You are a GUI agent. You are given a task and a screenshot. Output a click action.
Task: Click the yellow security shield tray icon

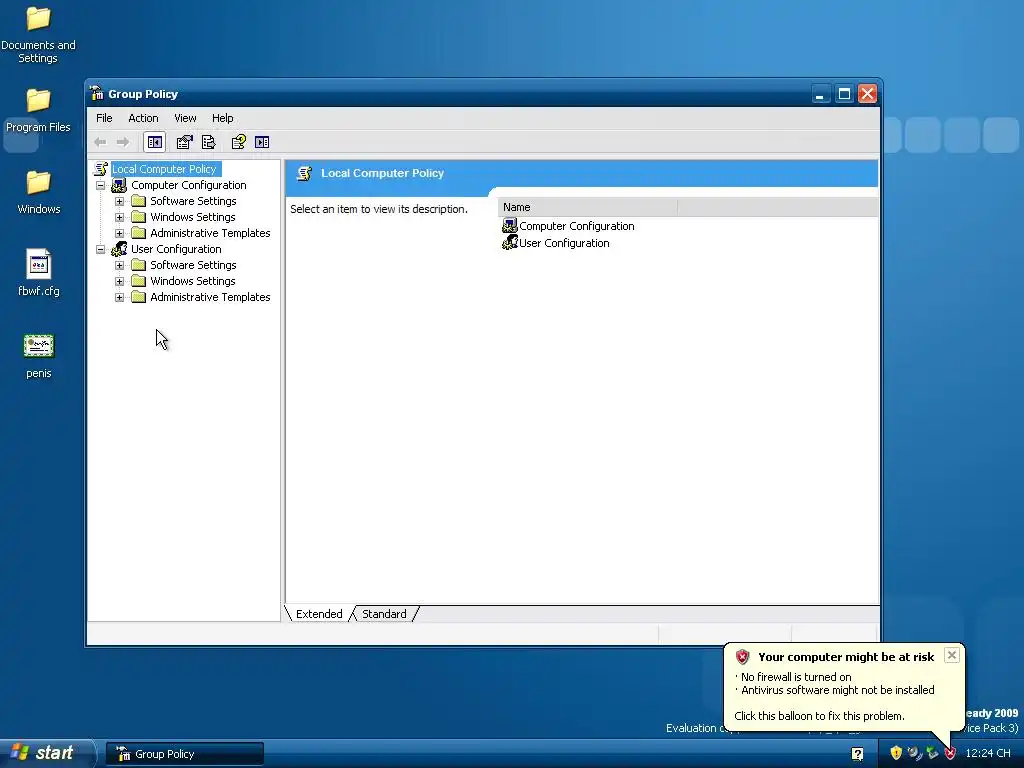(896, 753)
